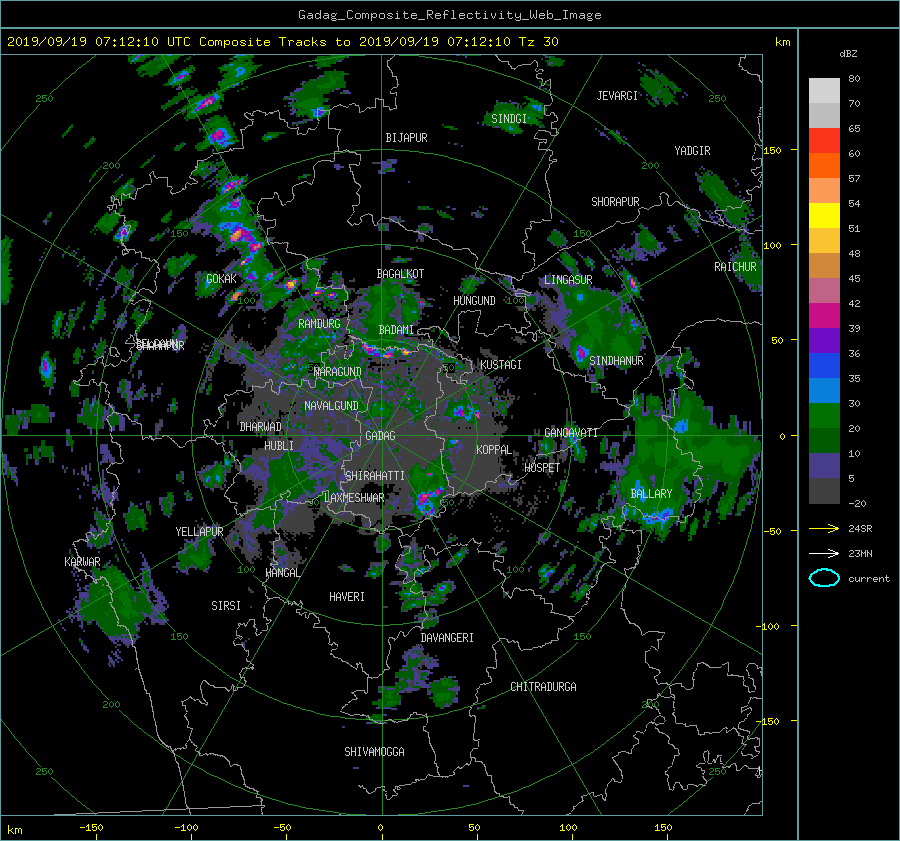The height and width of the screenshot is (841, 900).
Task: Click the HOSPET city label
Action: (x=542, y=468)
